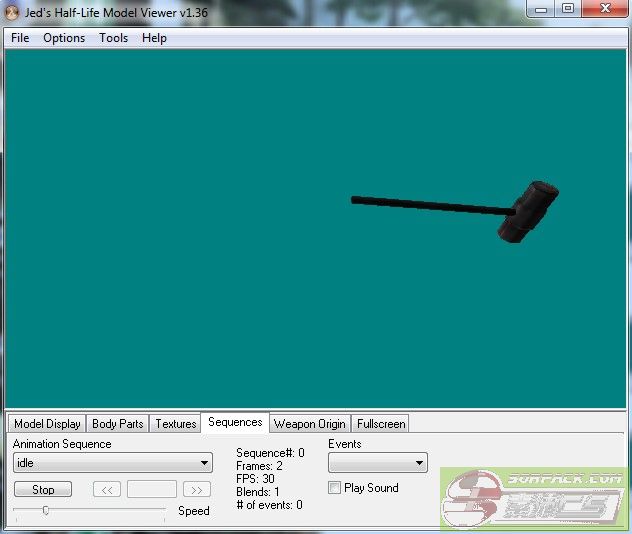Open the Options menu
This screenshot has height=534, width=632.
point(64,38)
